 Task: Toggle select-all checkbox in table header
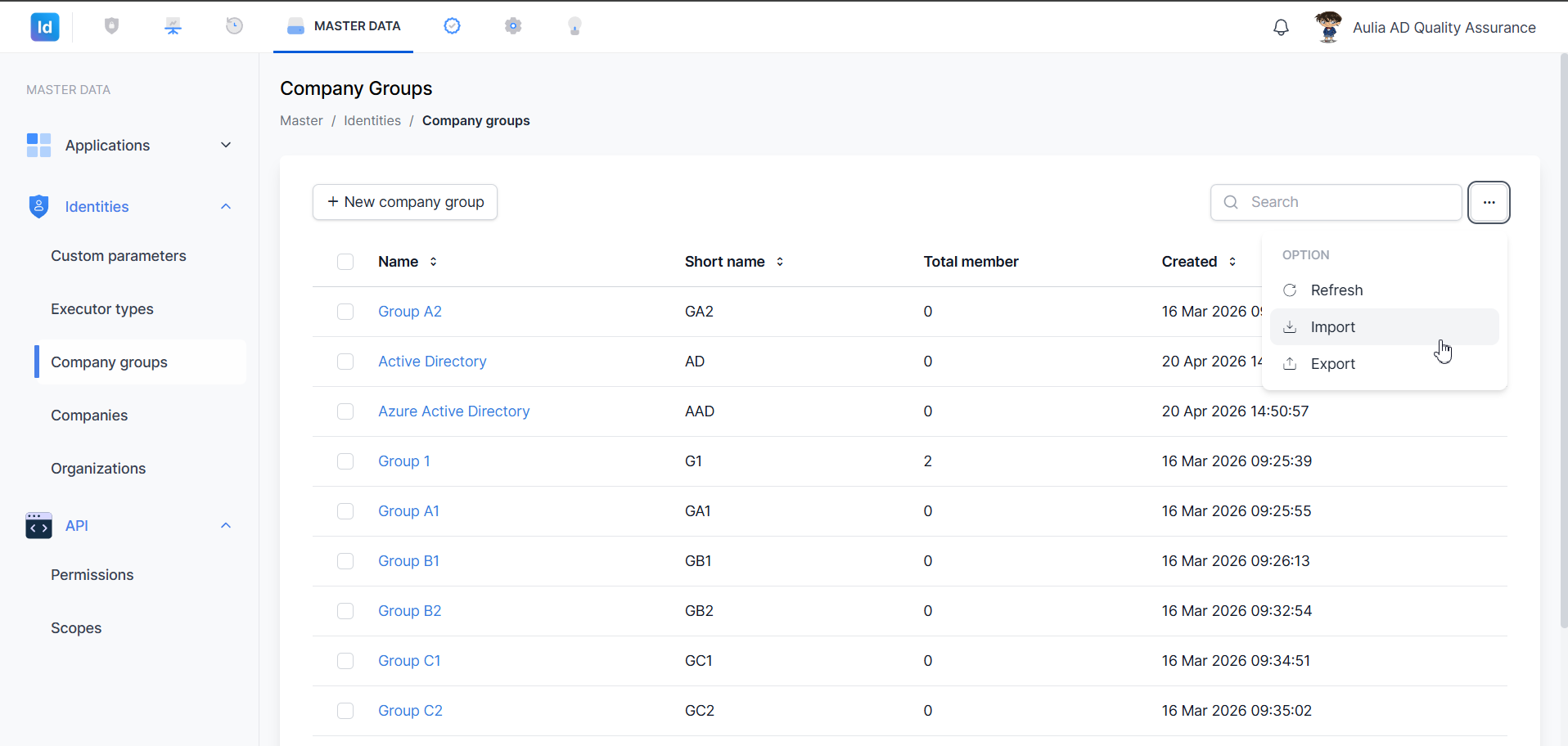pyautogui.click(x=345, y=262)
